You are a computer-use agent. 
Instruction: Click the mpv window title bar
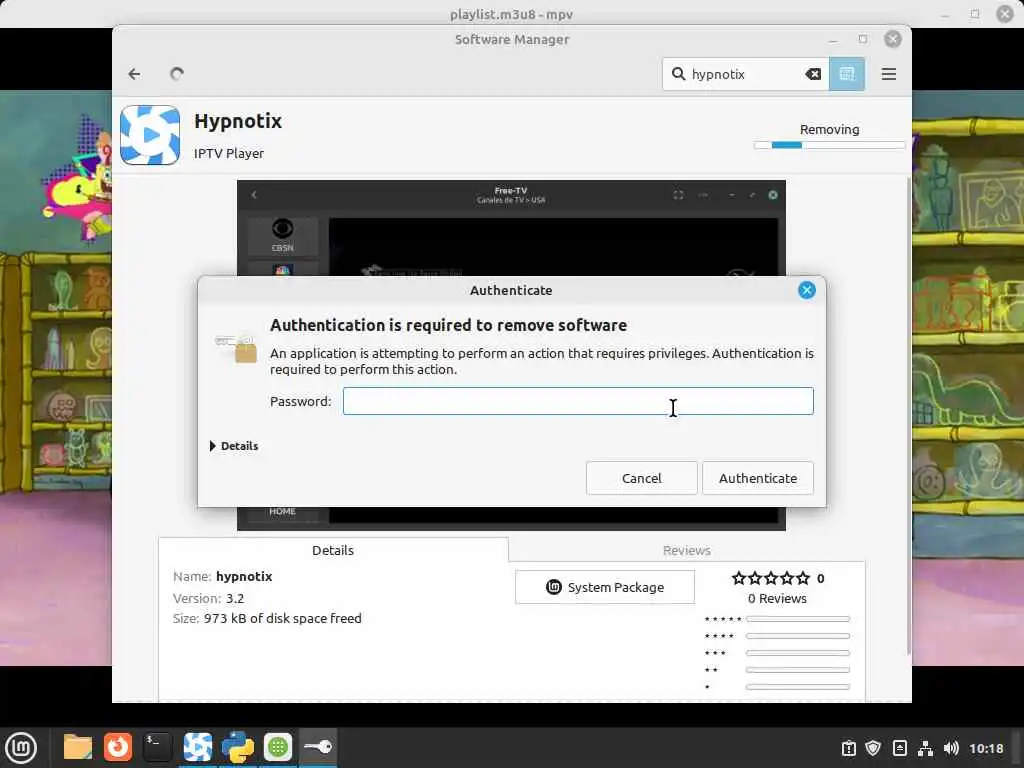pos(511,14)
